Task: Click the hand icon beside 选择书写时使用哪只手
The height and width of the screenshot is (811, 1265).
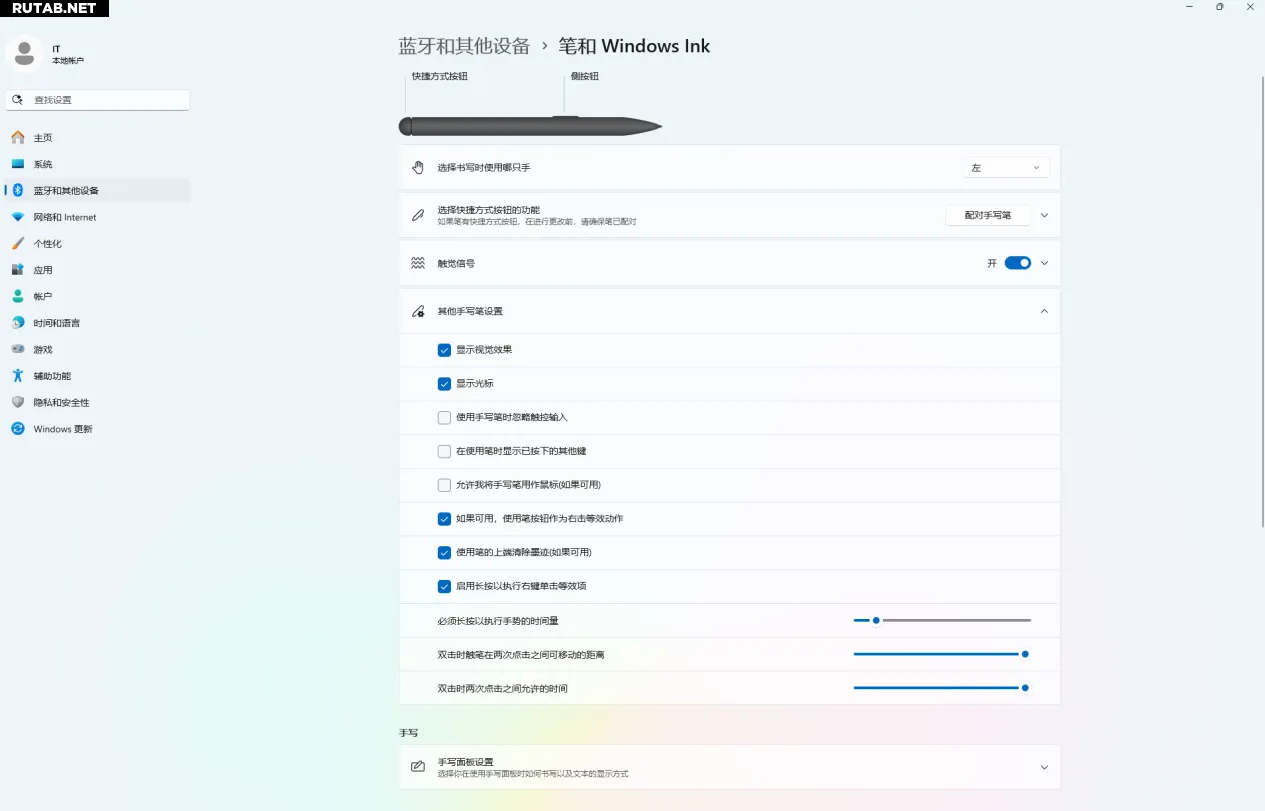Action: [418, 167]
